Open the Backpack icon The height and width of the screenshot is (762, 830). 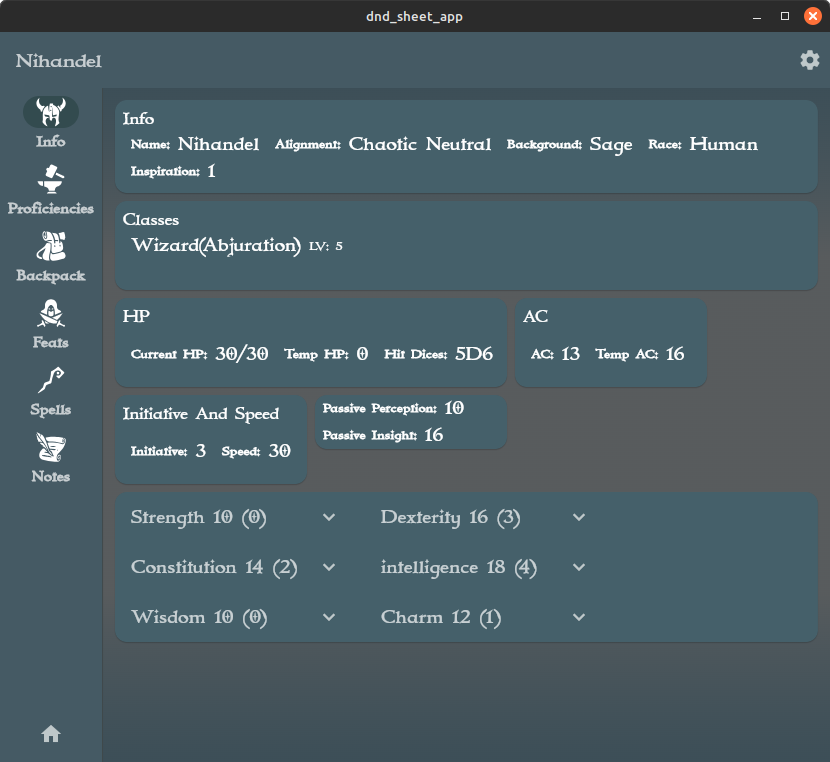click(x=51, y=247)
